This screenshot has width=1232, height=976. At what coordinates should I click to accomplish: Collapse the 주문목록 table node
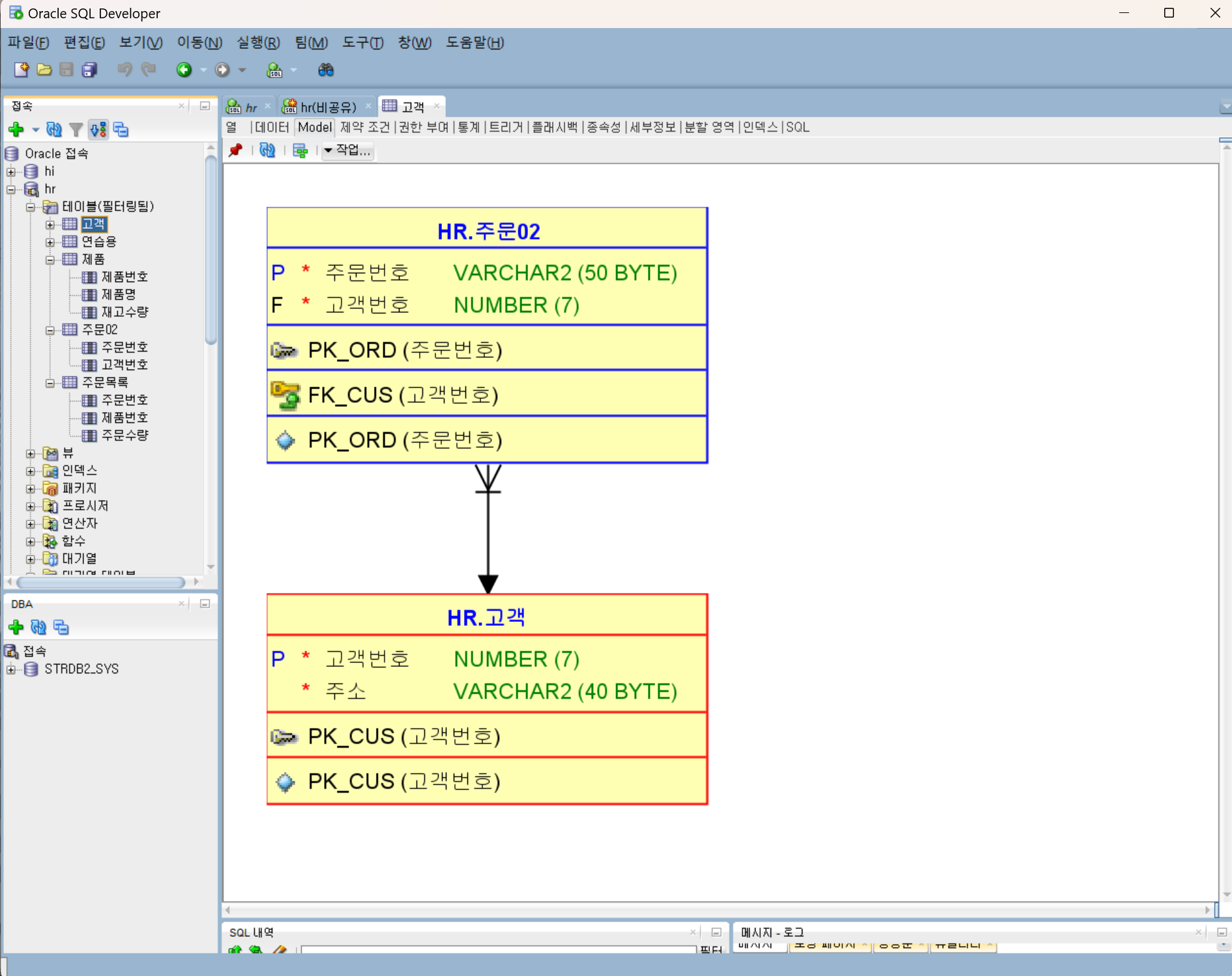tap(50, 383)
